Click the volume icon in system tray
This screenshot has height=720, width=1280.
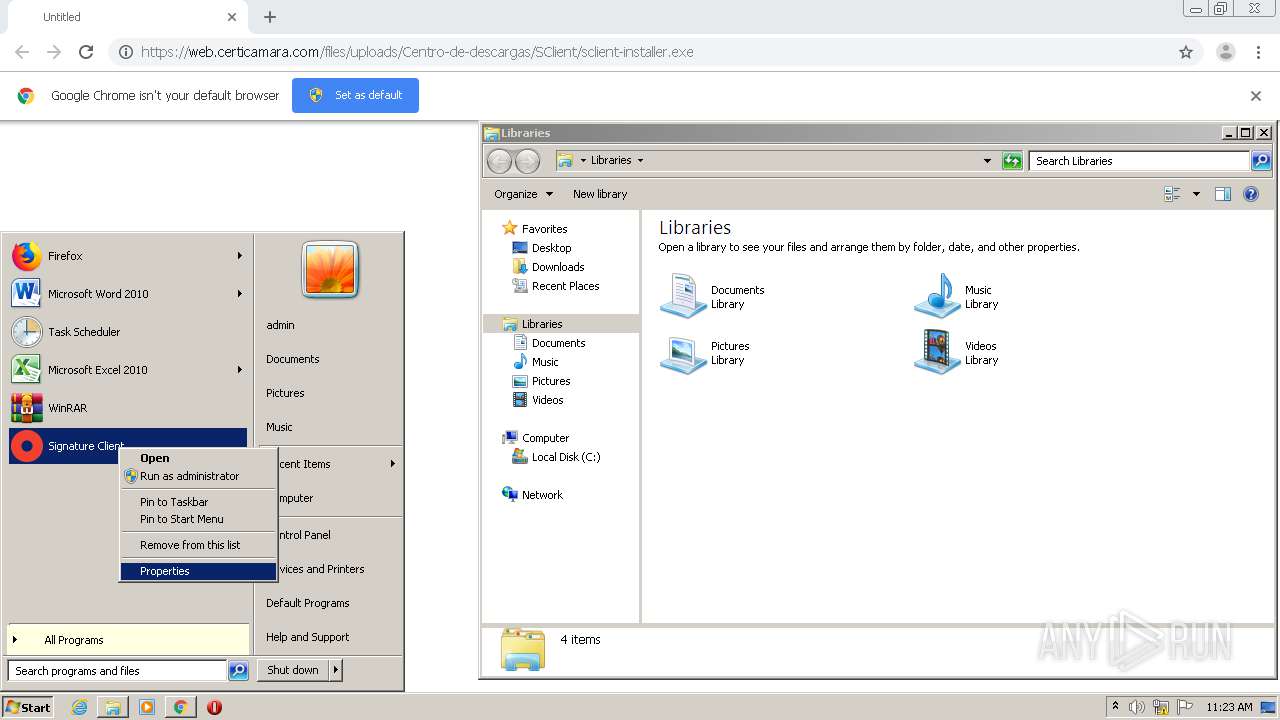point(1137,707)
